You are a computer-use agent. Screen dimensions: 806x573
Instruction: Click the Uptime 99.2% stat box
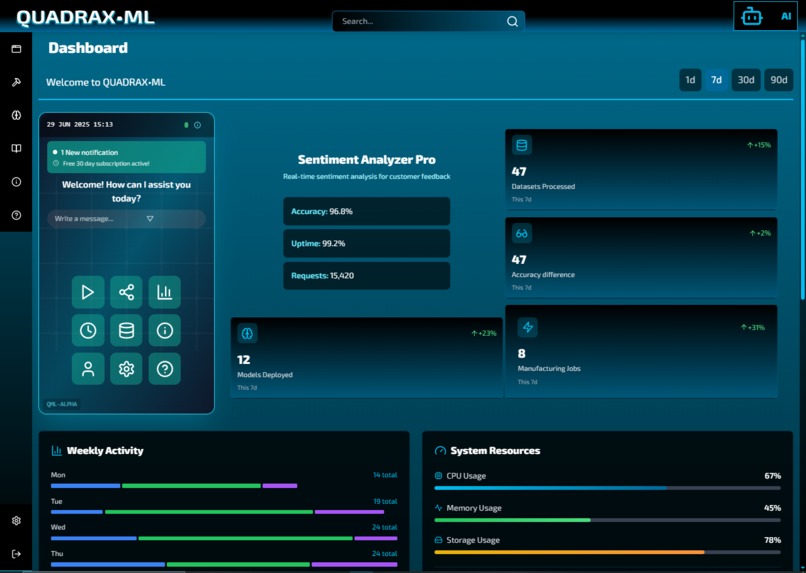tap(367, 244)
